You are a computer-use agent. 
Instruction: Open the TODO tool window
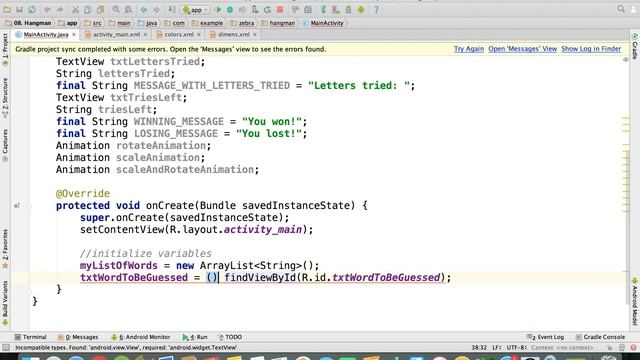[230, 337]
